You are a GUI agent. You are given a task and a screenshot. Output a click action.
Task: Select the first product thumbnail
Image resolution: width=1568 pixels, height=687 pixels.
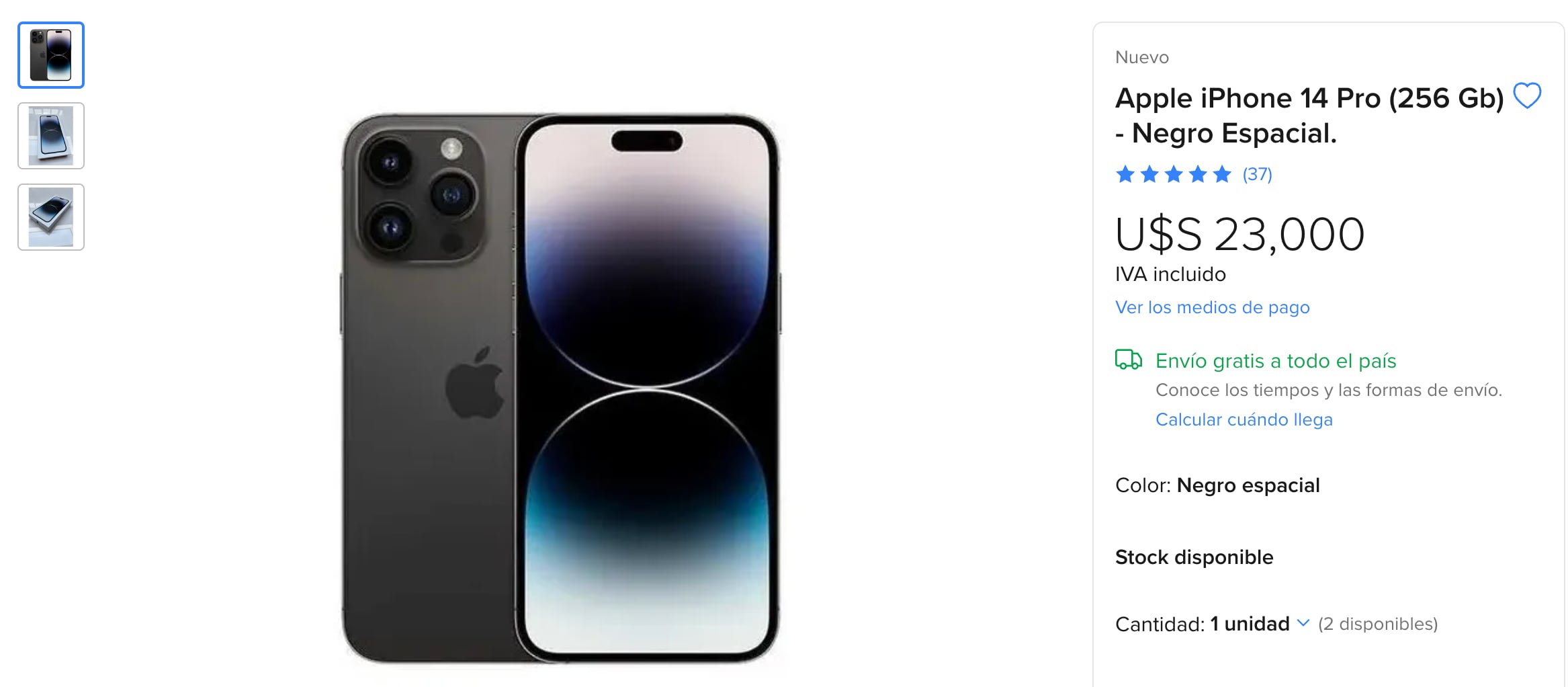[51, 55]
